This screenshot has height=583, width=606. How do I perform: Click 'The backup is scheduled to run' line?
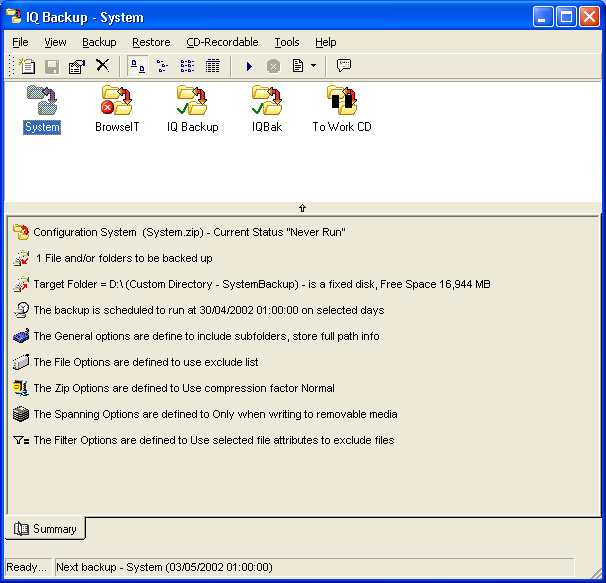209,310
